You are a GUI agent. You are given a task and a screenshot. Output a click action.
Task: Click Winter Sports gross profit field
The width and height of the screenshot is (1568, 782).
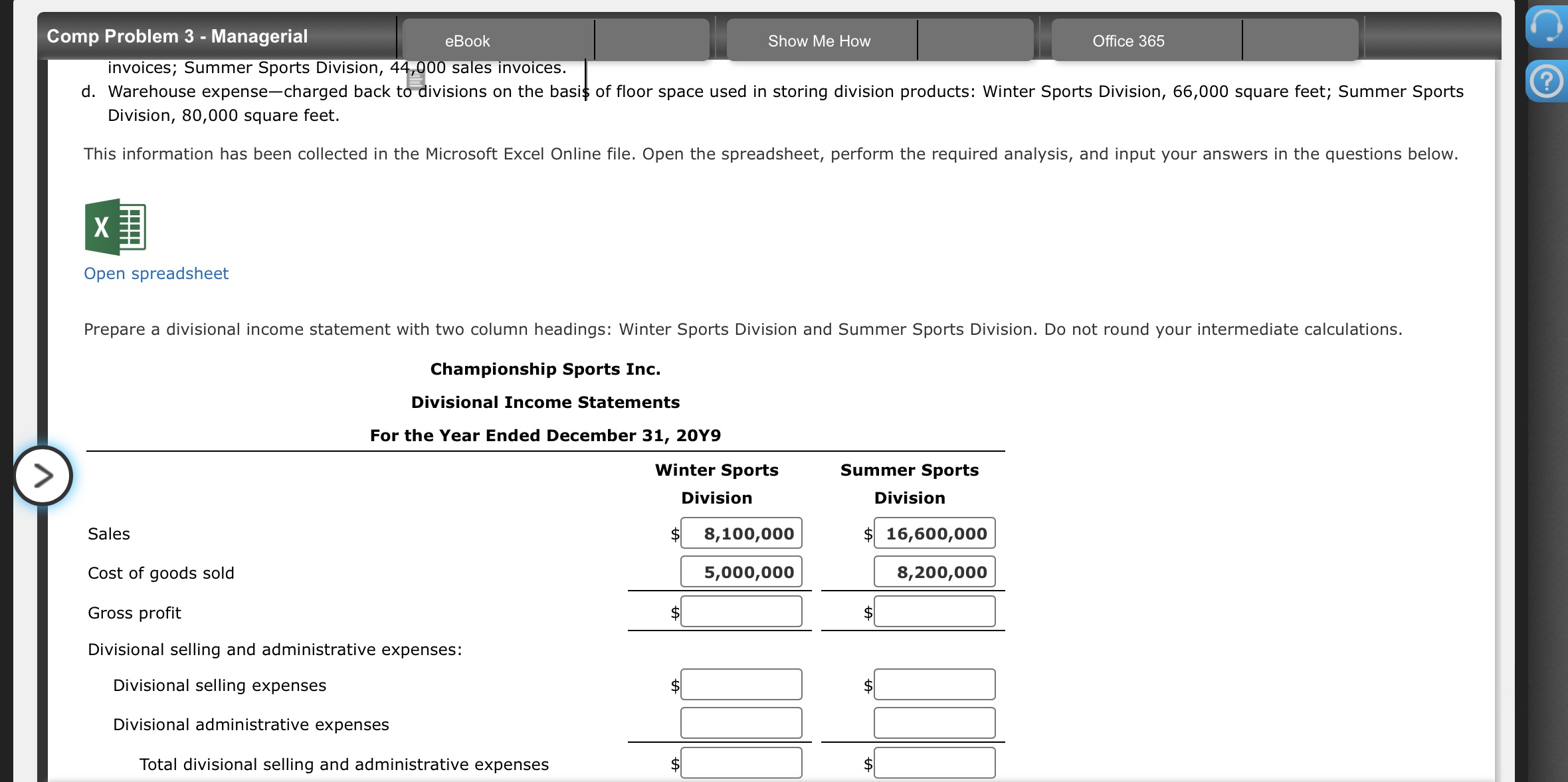[x=741, y=611]
